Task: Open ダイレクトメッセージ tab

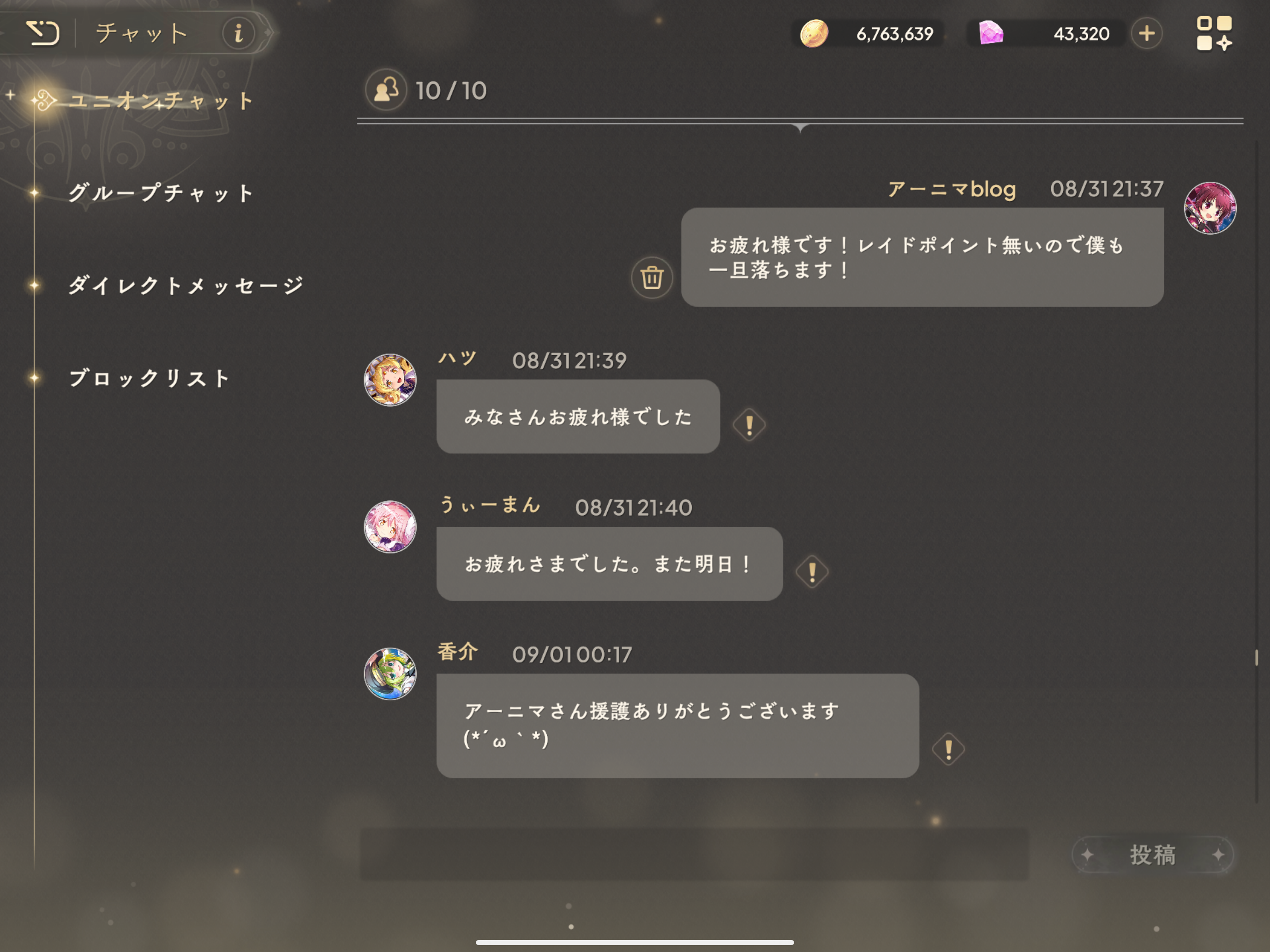Action: [x=186, y=285]
